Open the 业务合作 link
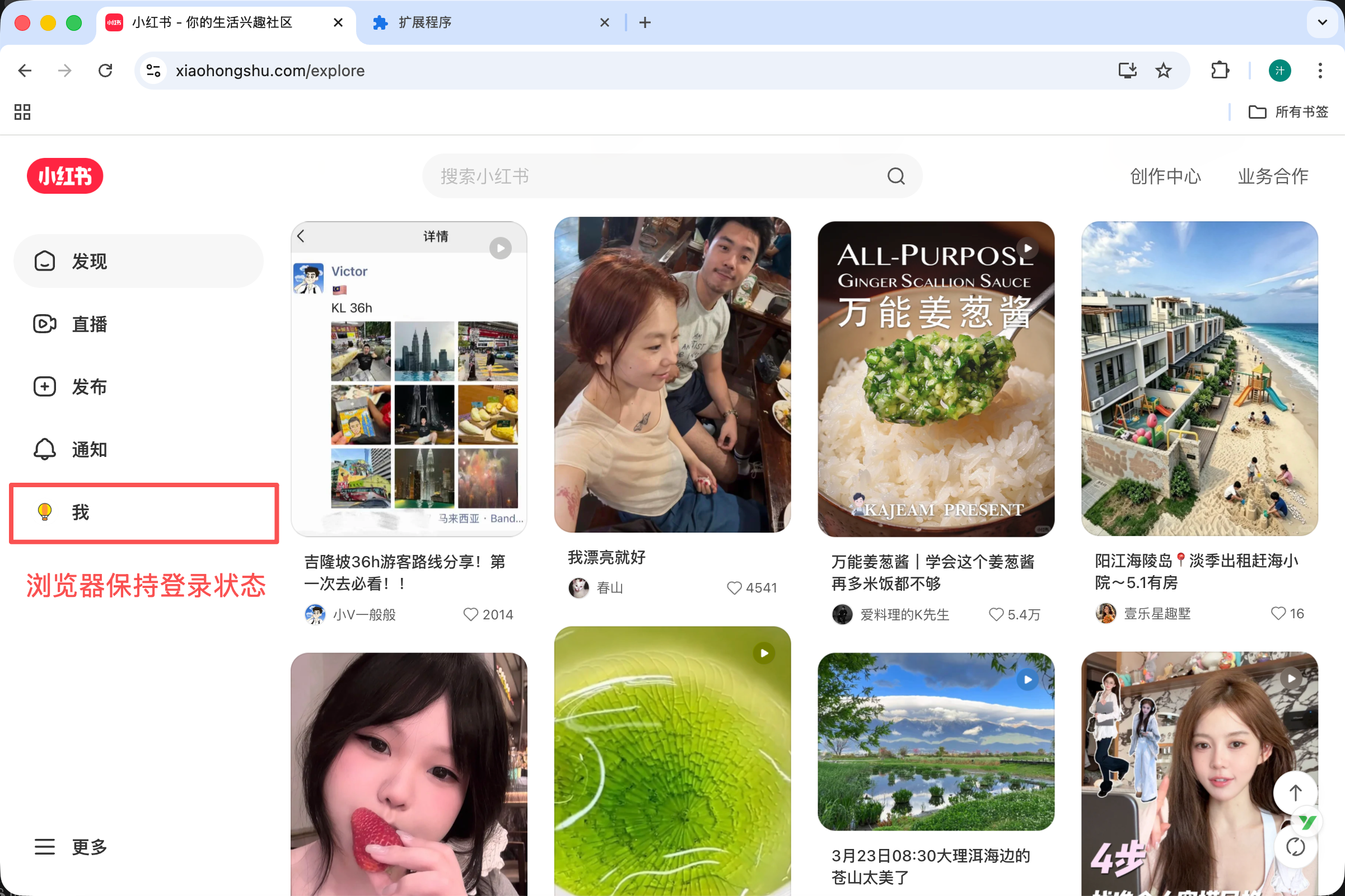This screenshot has height=896, width=1345. (x=1272, y=175)
